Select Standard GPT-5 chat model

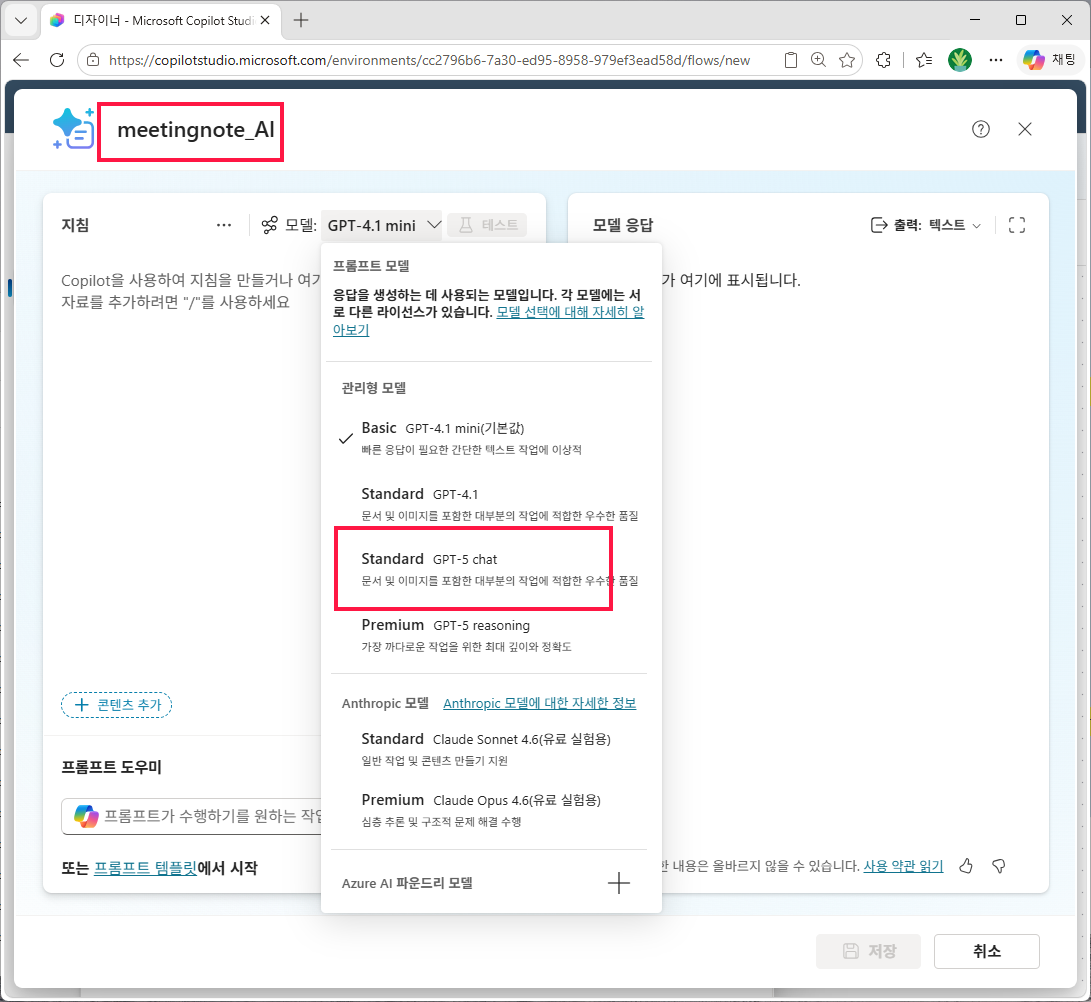(490, 568)
